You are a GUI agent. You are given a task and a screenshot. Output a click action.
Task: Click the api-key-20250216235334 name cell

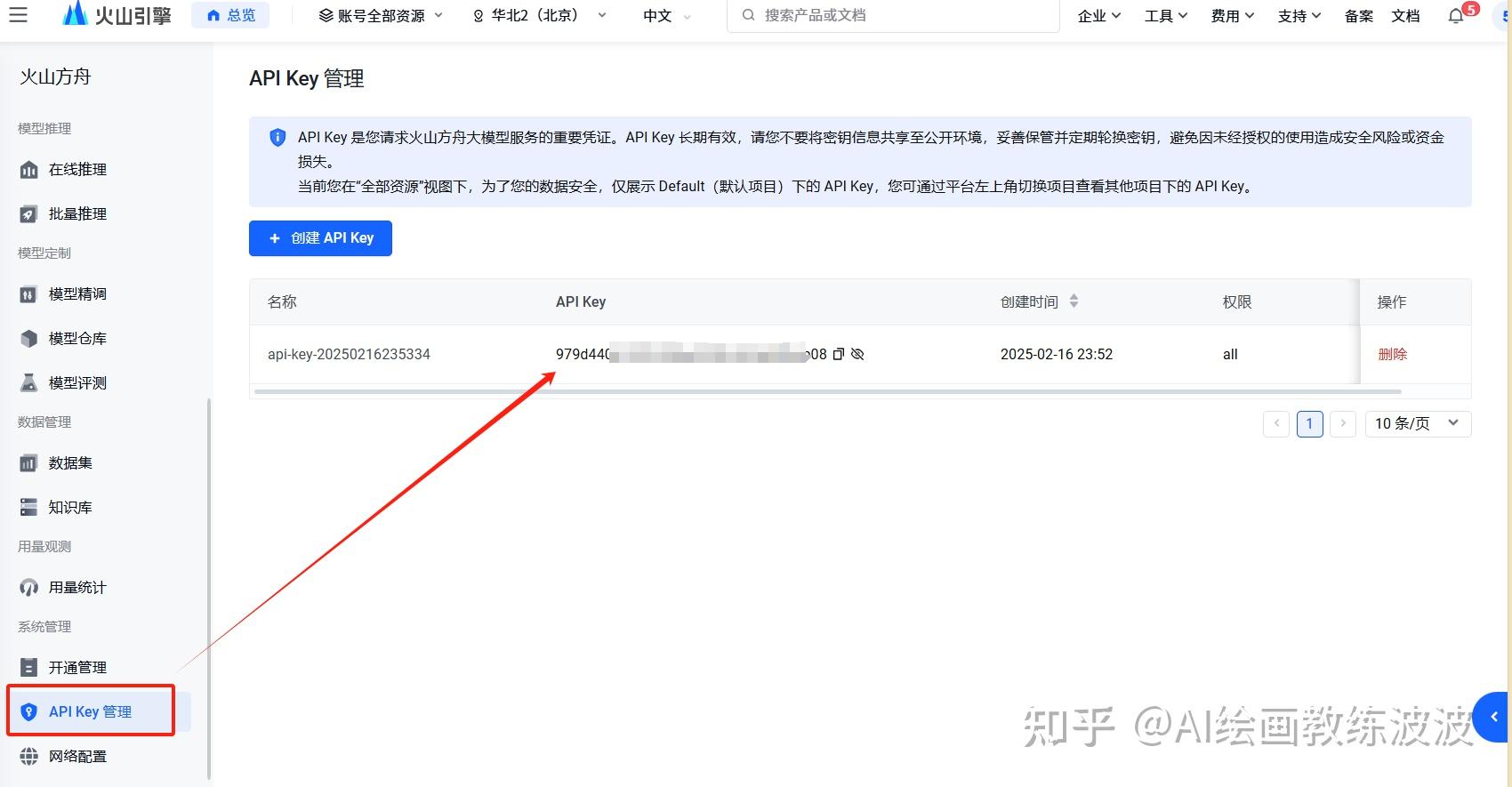tap(349, 354)
